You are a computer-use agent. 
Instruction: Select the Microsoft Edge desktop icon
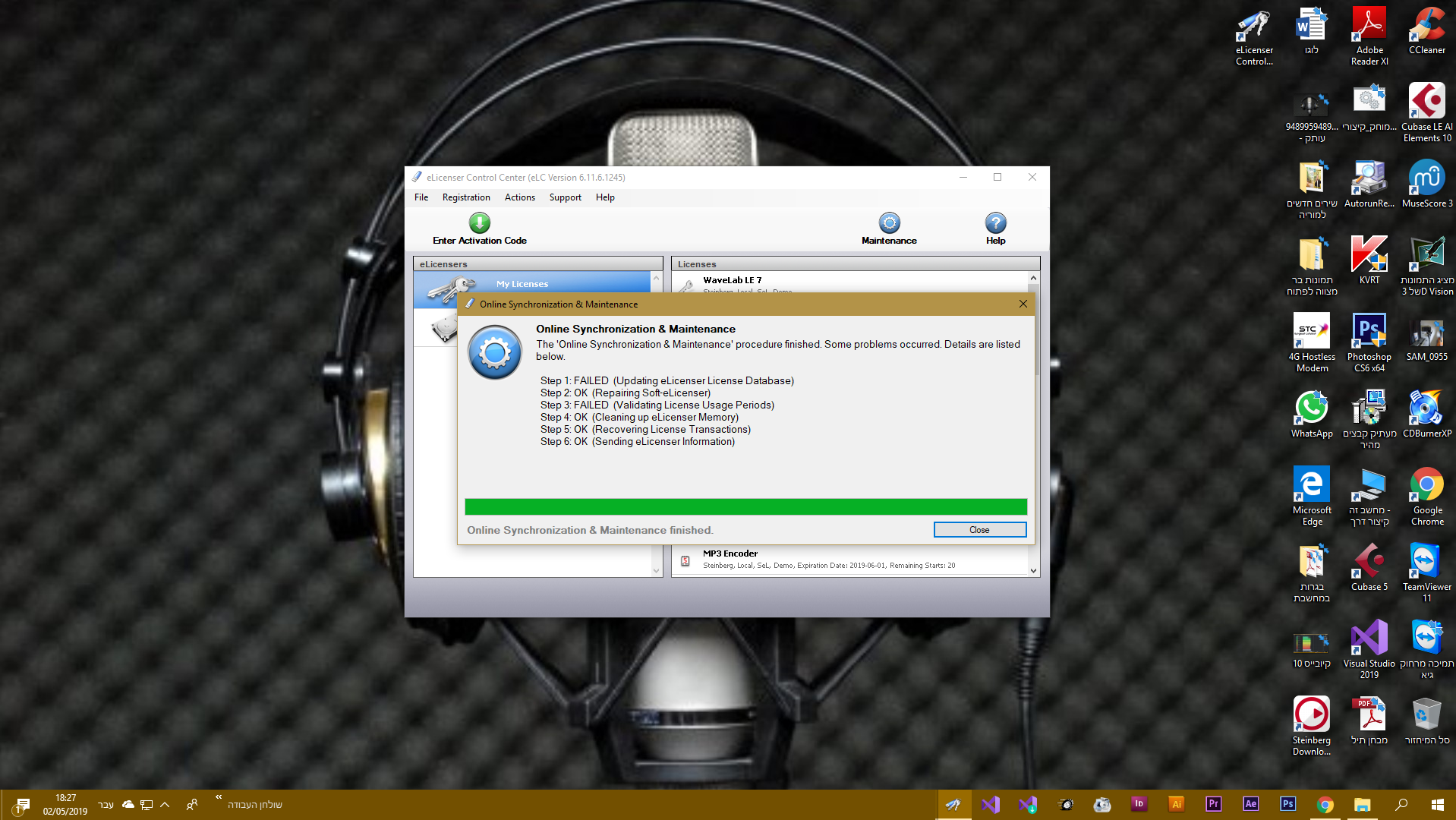(x=1312, y=497)
